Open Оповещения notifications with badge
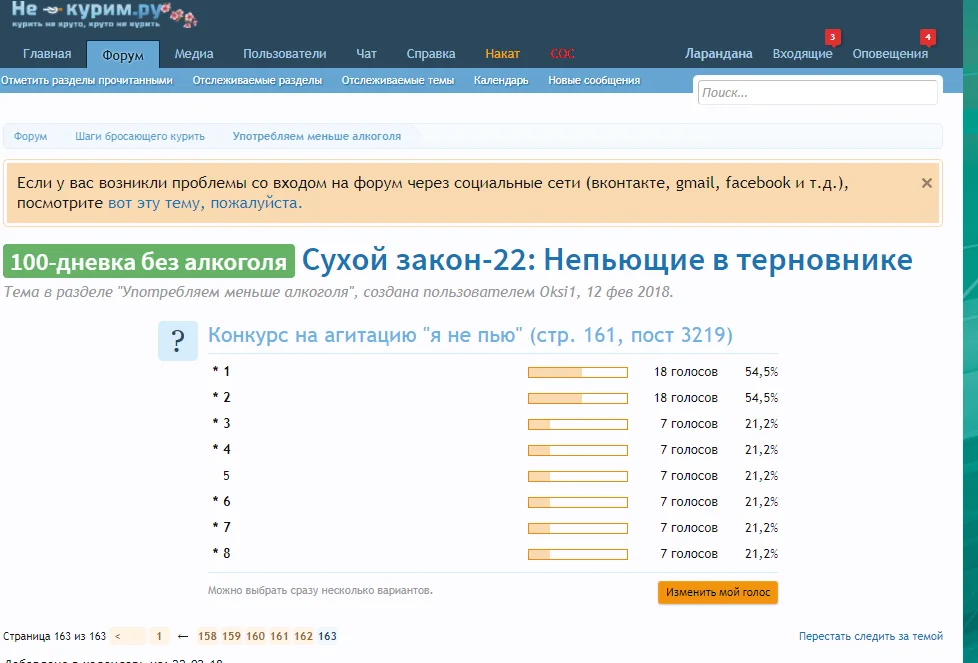This screenshot has width=978, height=663. click(890, 54)
